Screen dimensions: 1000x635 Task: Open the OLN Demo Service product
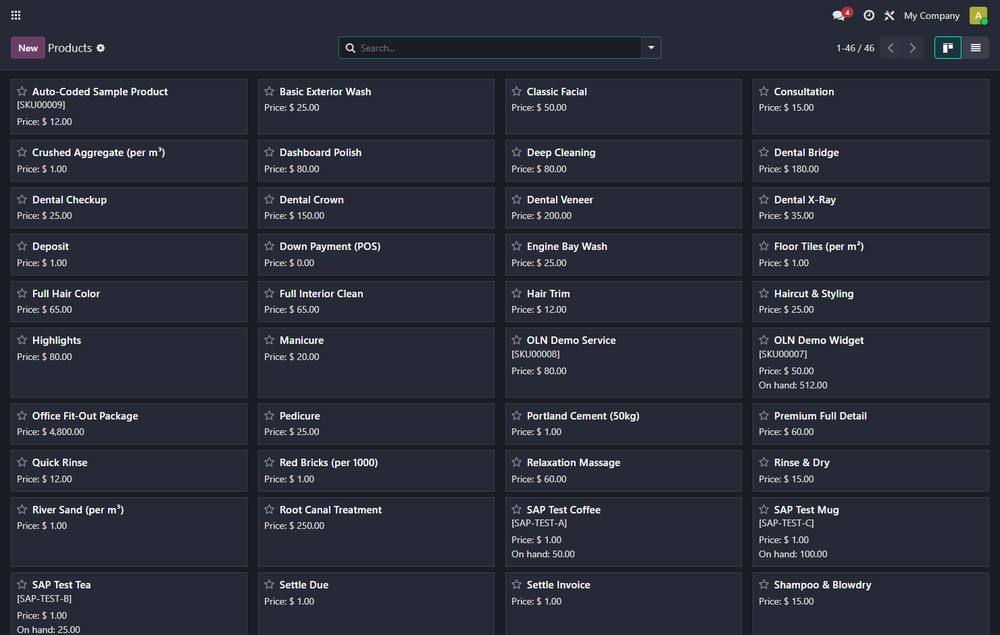pos(624,362)
